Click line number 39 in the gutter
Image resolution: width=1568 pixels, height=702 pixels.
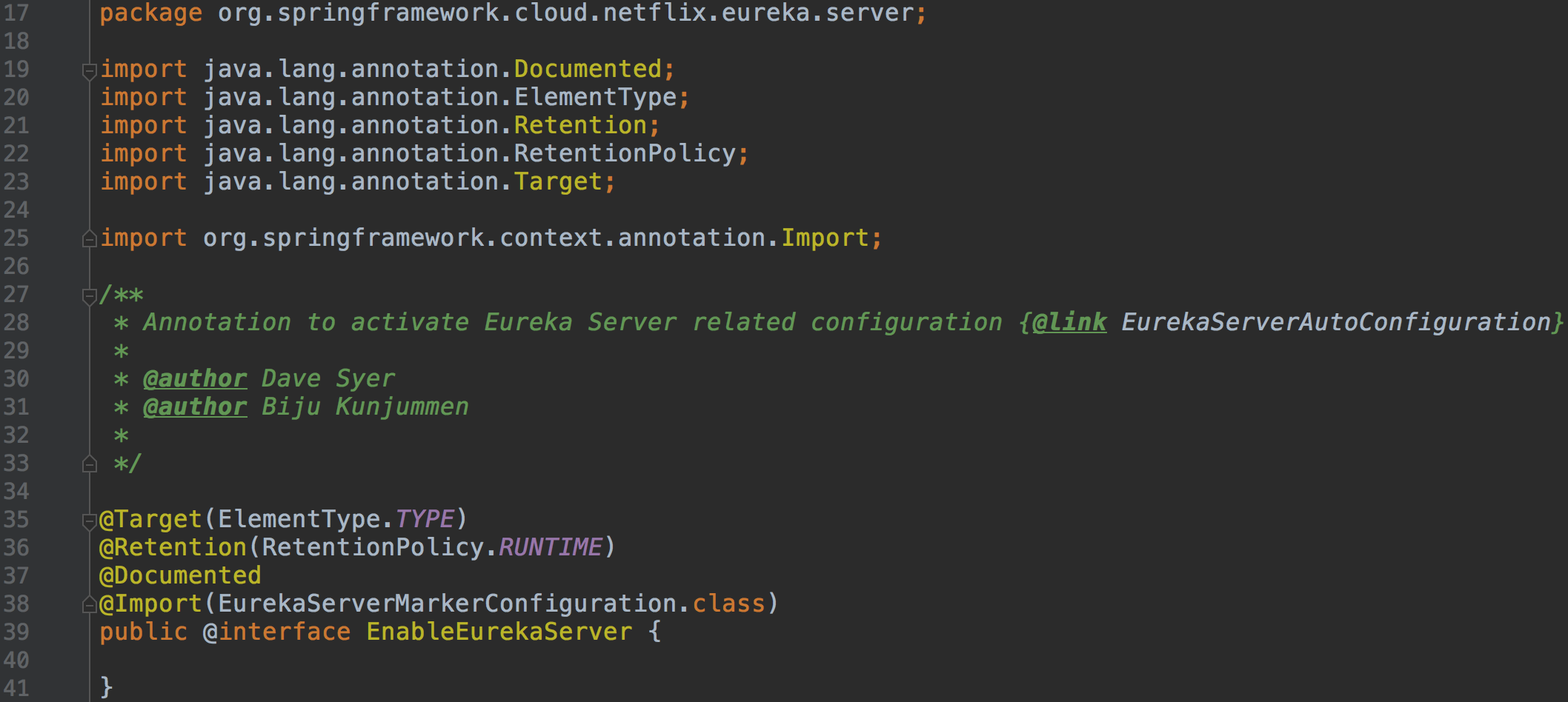point(16,632)
